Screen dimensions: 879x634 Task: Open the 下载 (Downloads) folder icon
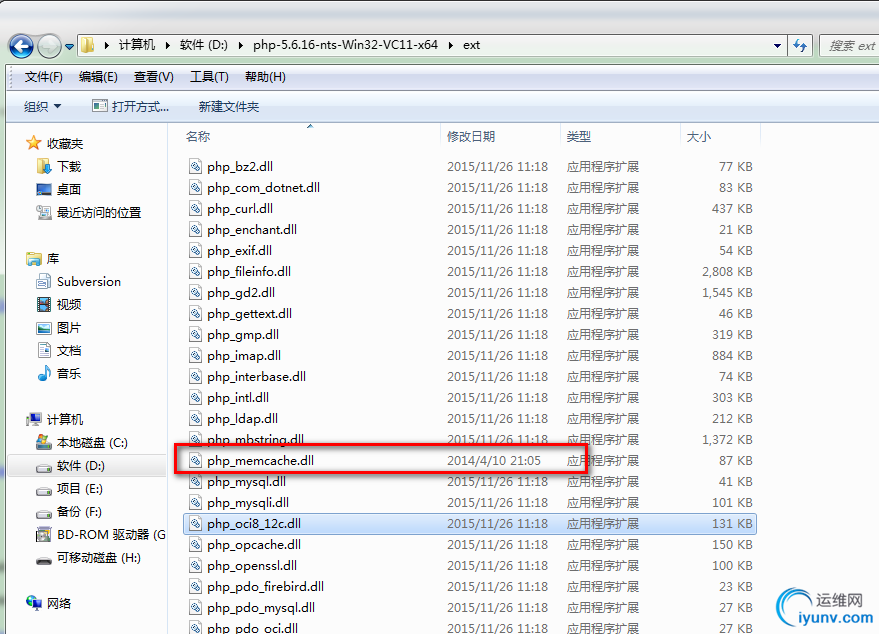pos(42,164)
